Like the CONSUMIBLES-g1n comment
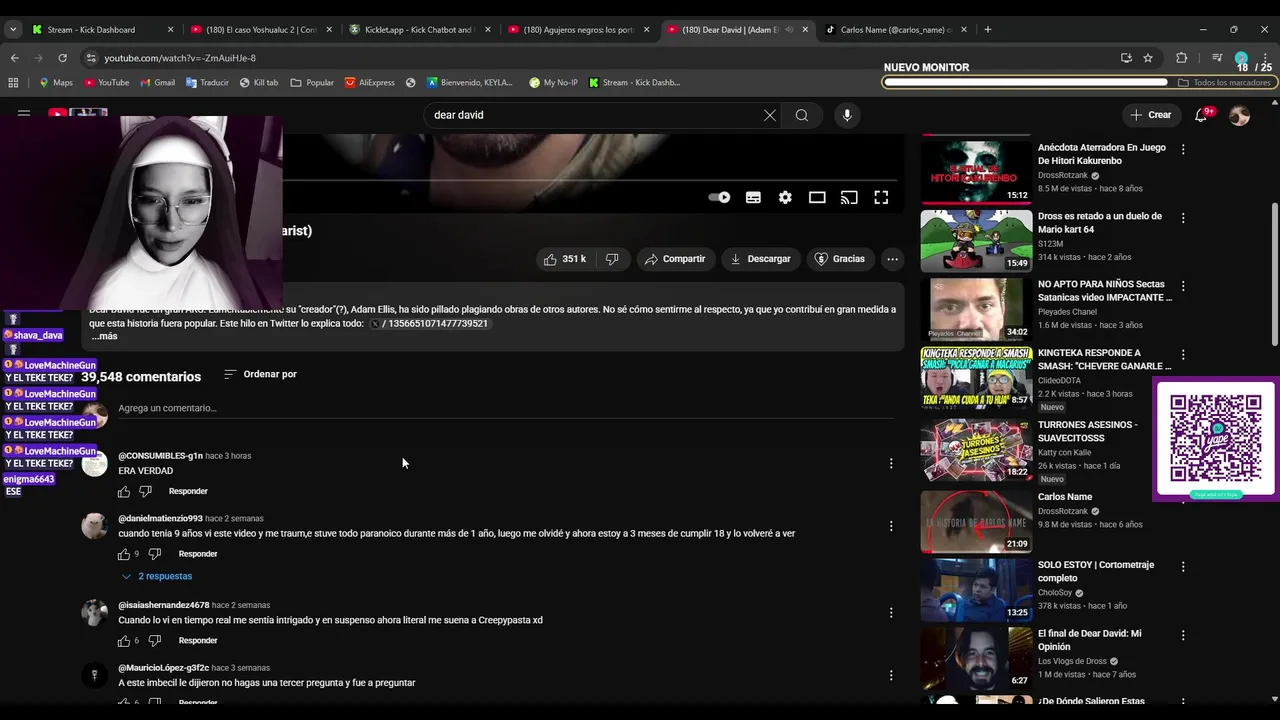 tap(124, 491)
